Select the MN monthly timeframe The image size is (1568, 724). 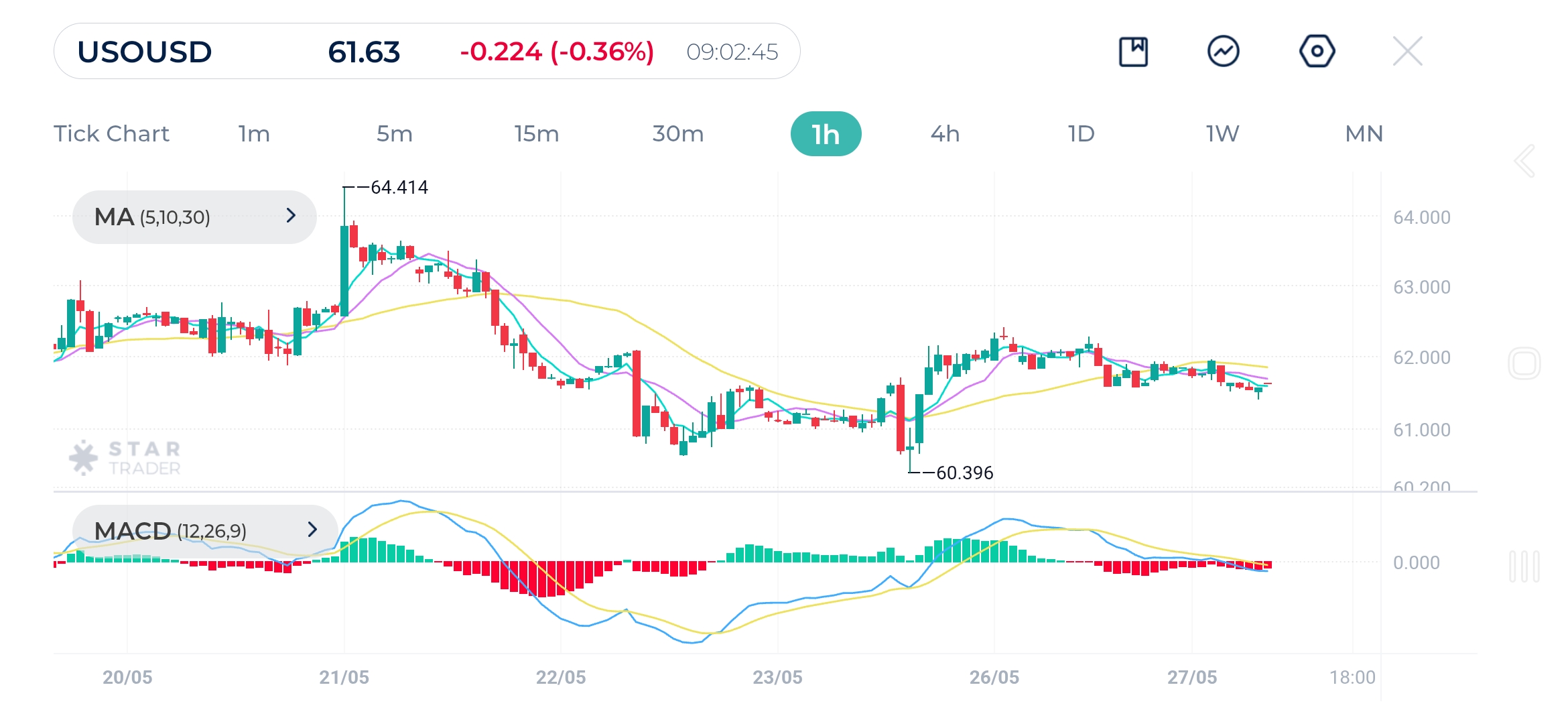pos(1363,133)
